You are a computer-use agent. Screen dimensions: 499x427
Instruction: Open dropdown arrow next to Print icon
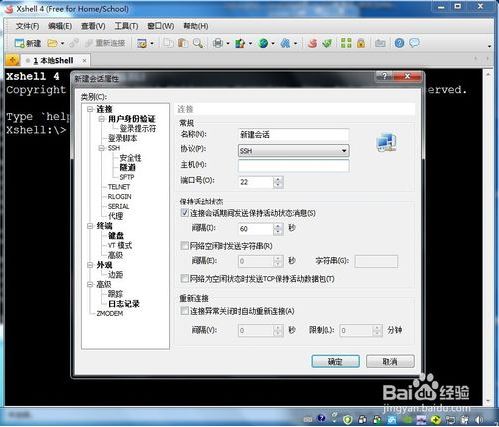pyautogui.click(x=228, y=43)
